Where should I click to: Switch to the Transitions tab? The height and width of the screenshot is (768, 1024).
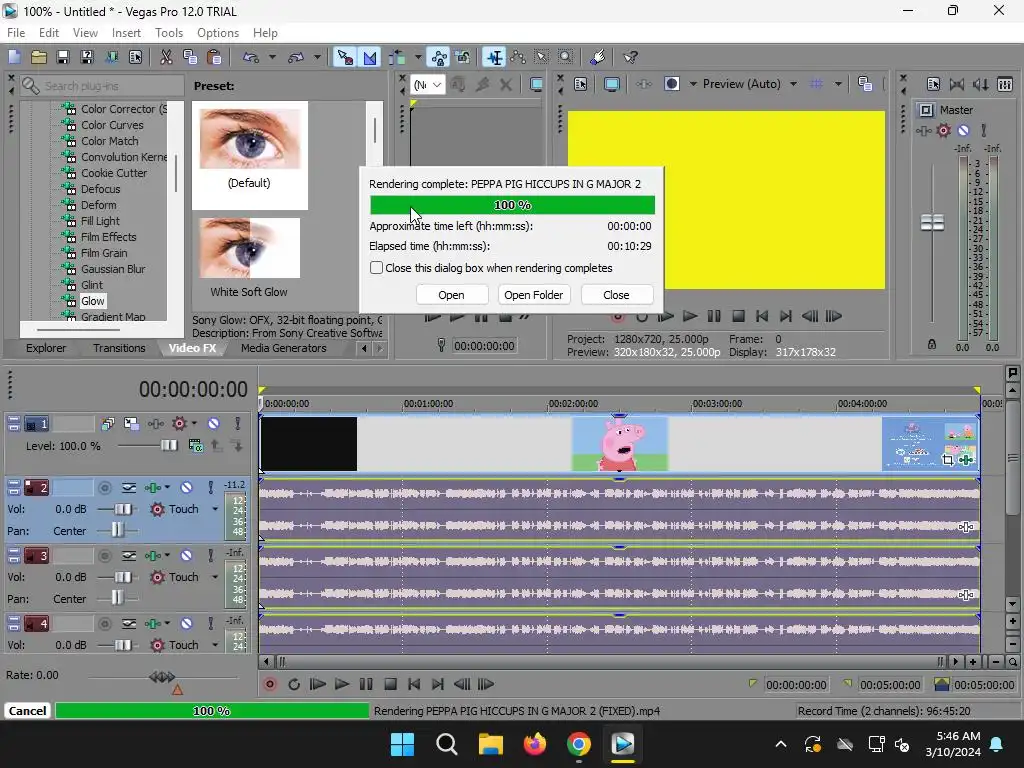coord(119,348)
